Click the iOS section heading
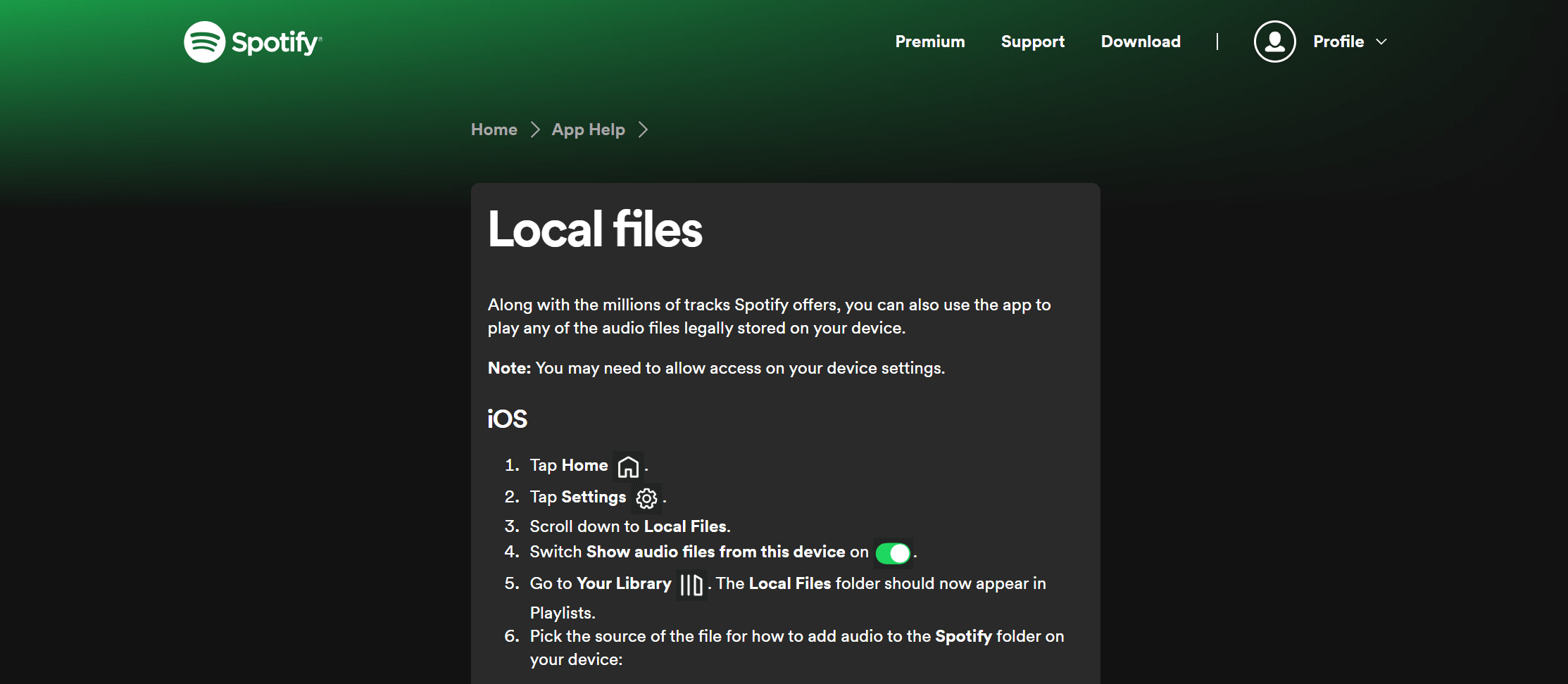Viewport: 1568px width, 684px height. [x=507, y=419]
